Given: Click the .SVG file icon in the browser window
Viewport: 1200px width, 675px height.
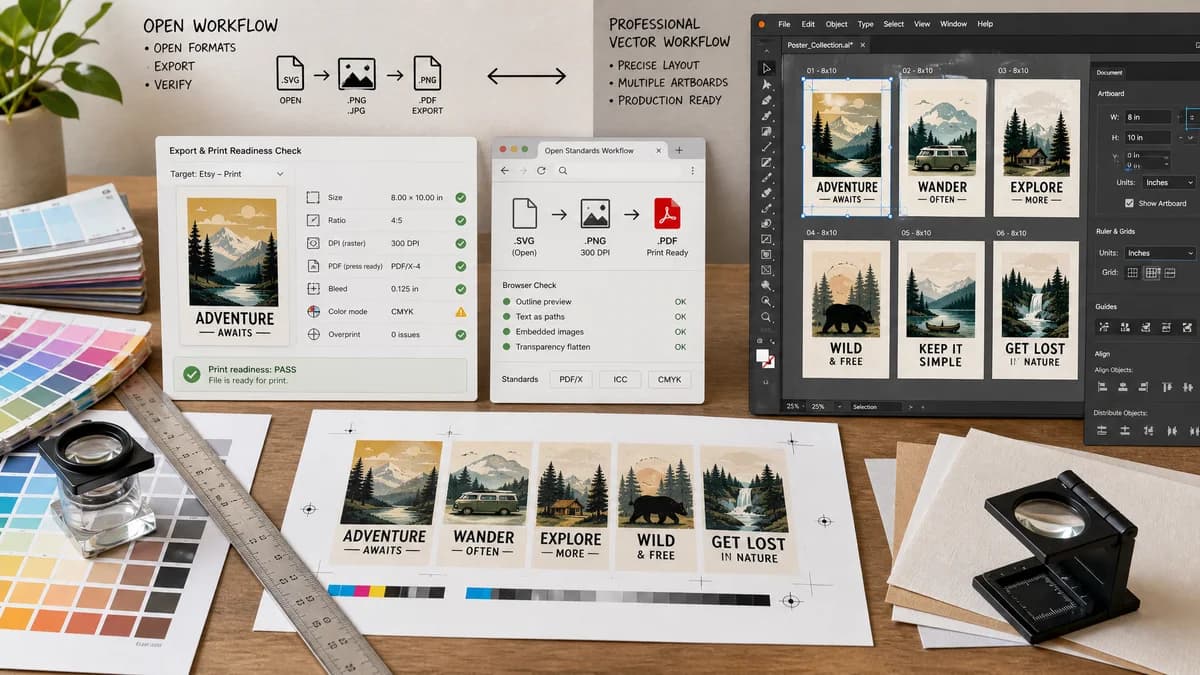Looking at the screenshot, I should click(x=525, y=215).
